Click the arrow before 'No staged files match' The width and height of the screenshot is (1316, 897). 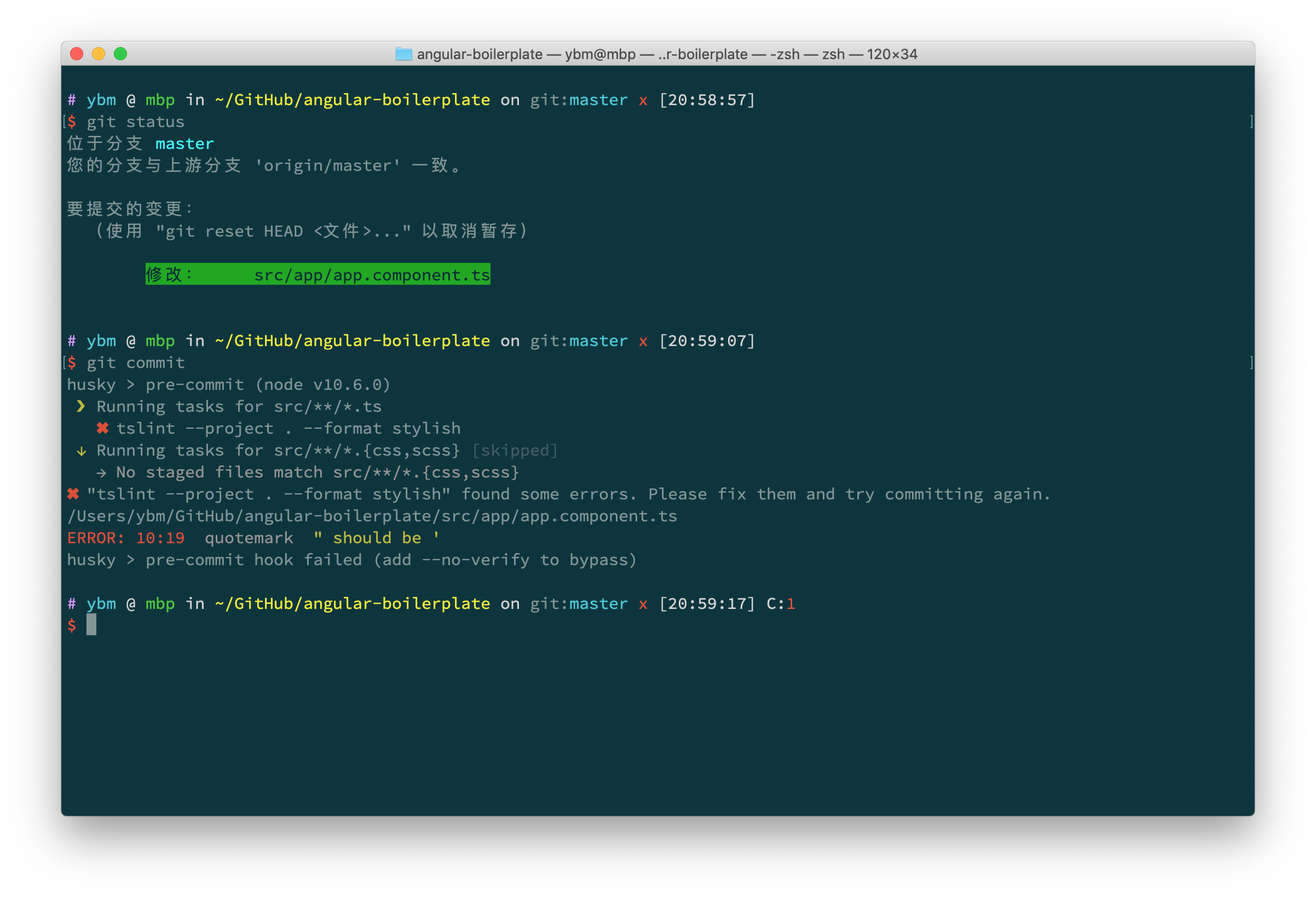pyautogui.click(x=101, y=473)
